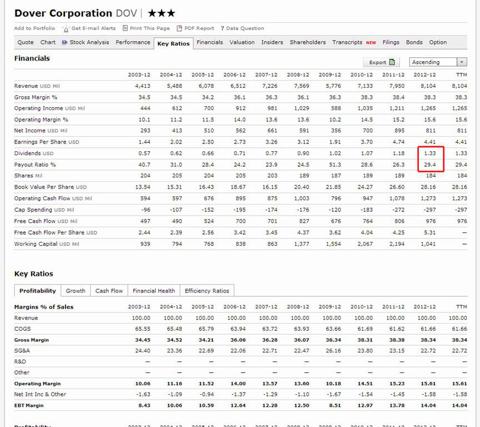480x427 pixels.
Task: Click the PDF Report document icon
Action: [x=179, y=28]
